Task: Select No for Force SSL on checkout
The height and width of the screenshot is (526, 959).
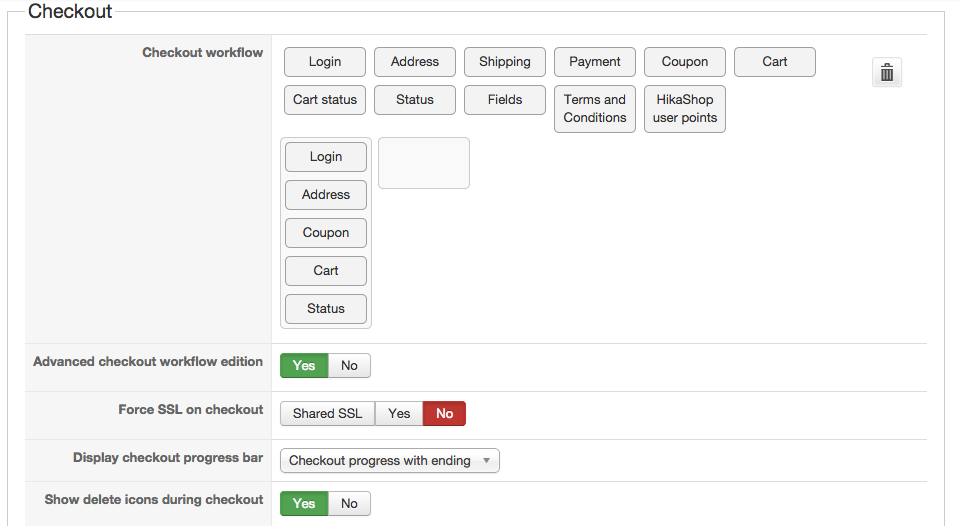Action: [444, 414]
